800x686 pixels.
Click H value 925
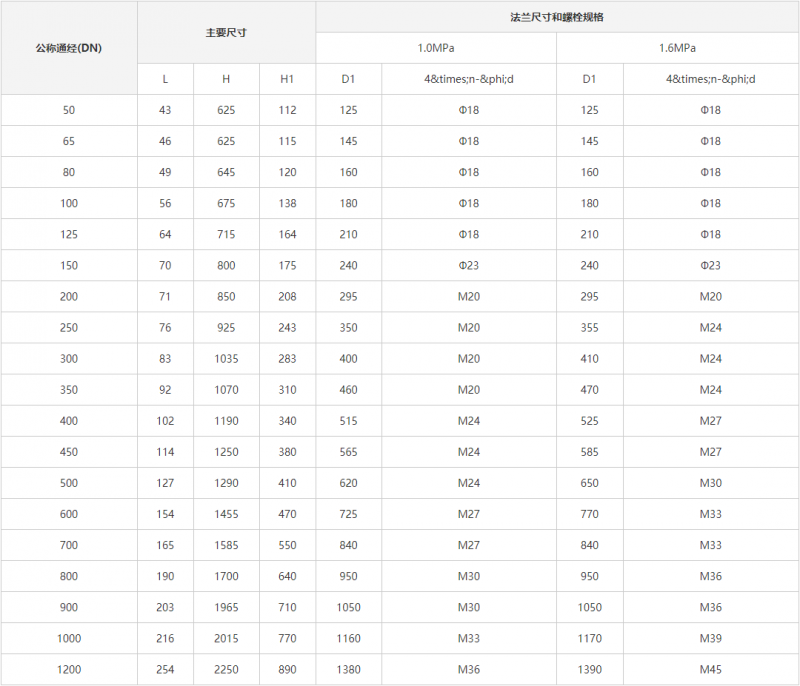226,328
